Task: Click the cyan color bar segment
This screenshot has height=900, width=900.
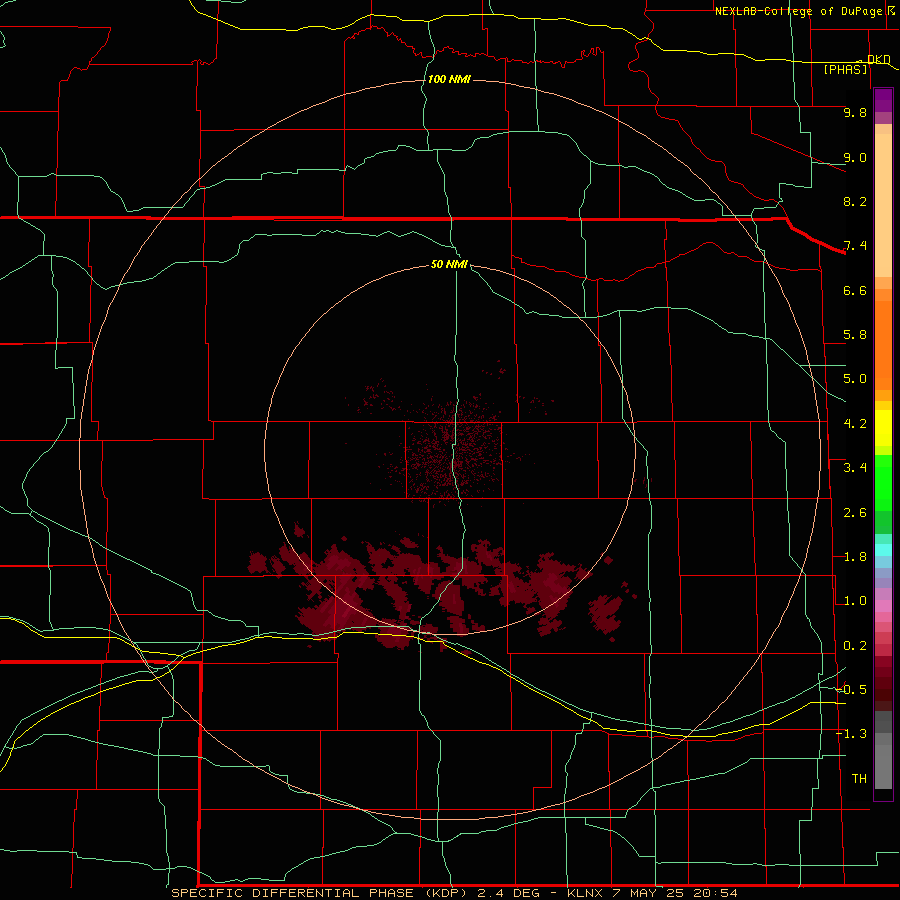Action: [883, 550]
